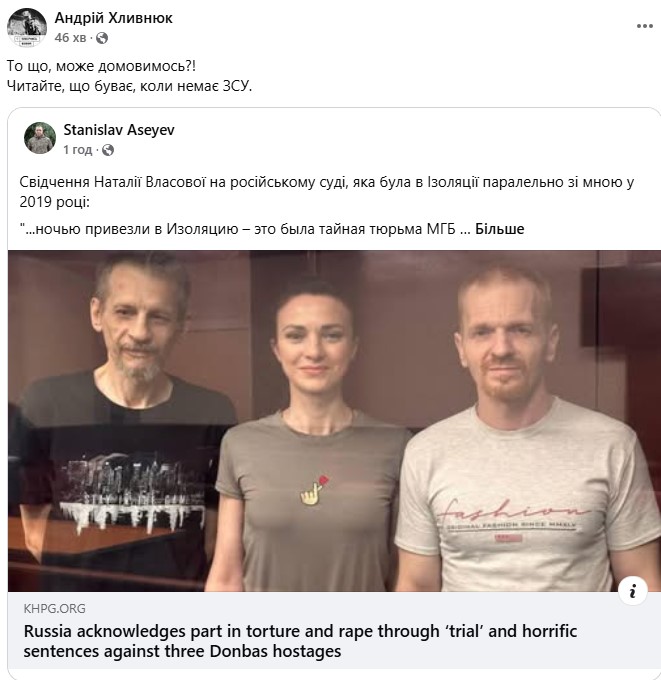Open the 1 год shared post timestamp

(78, 150)
